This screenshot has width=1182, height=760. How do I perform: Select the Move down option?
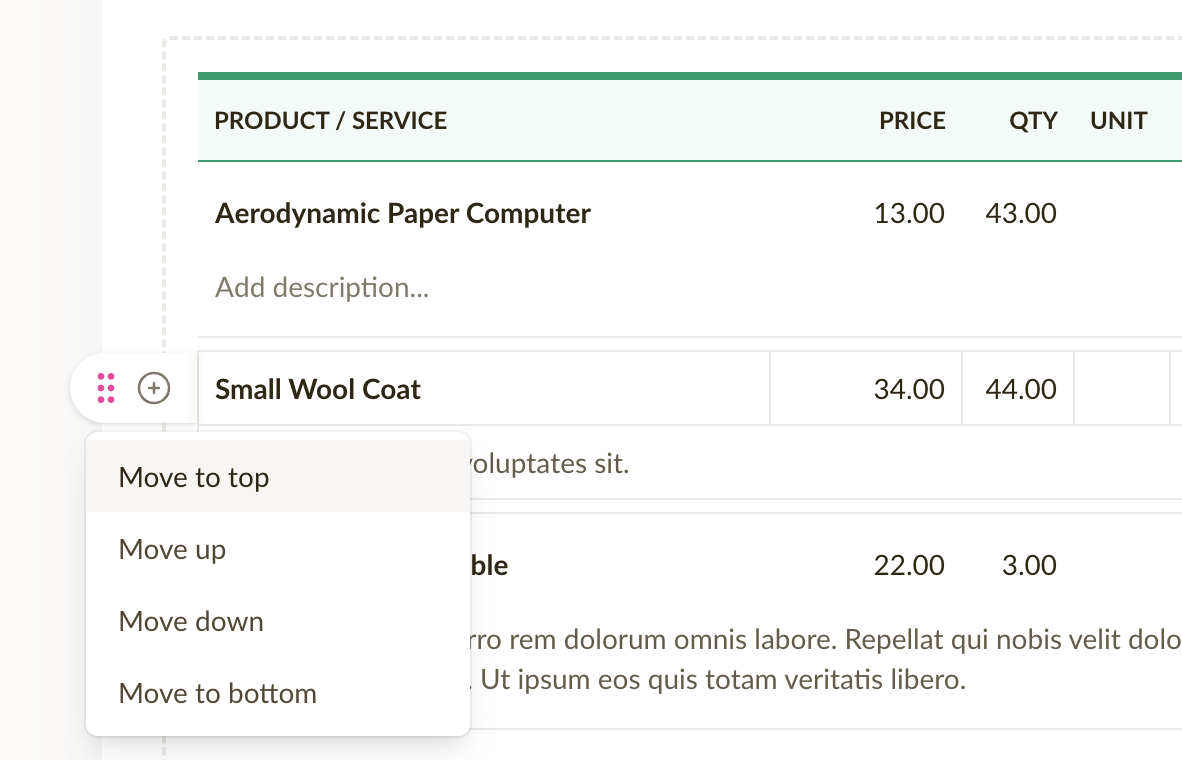278,621
